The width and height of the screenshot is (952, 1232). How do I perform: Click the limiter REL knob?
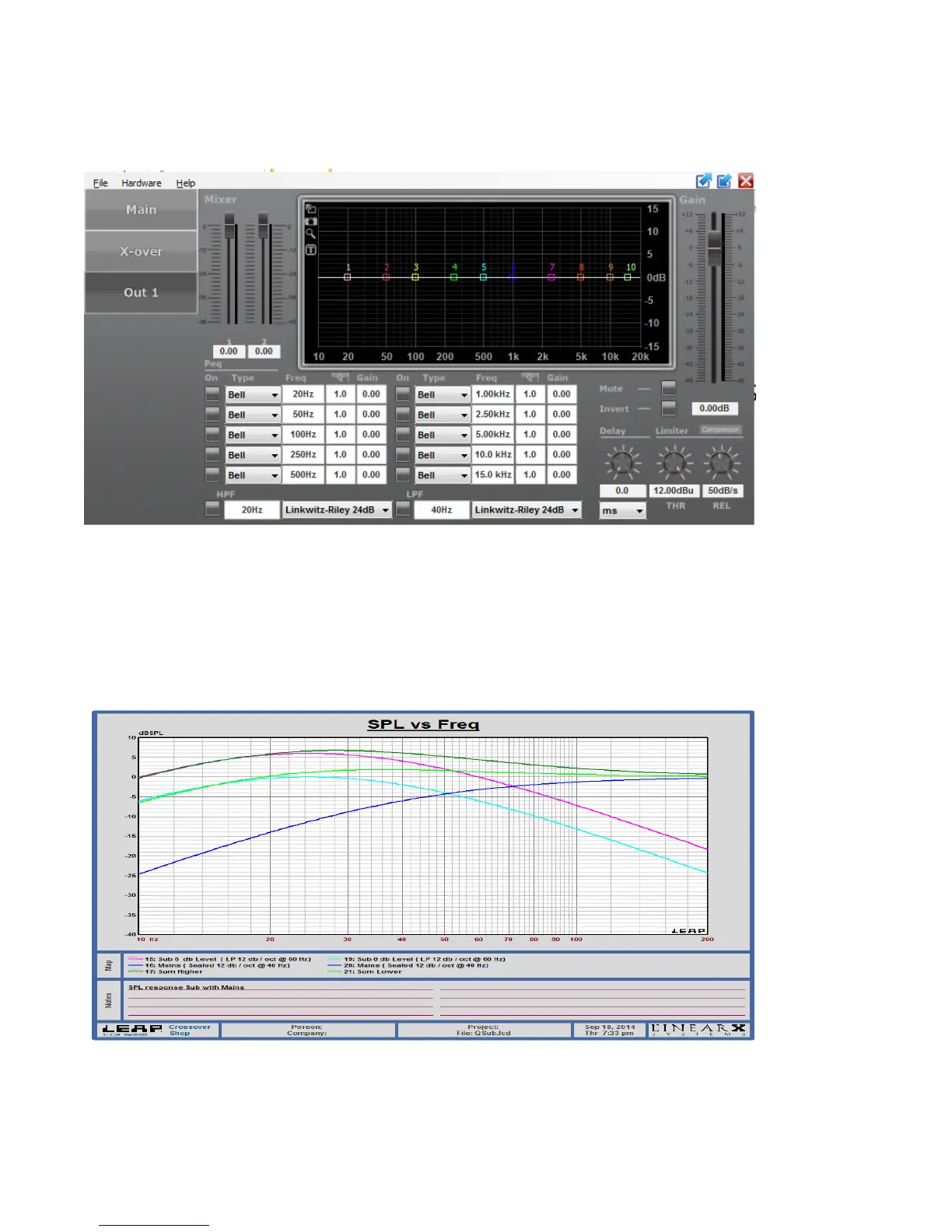click(722, 463)
